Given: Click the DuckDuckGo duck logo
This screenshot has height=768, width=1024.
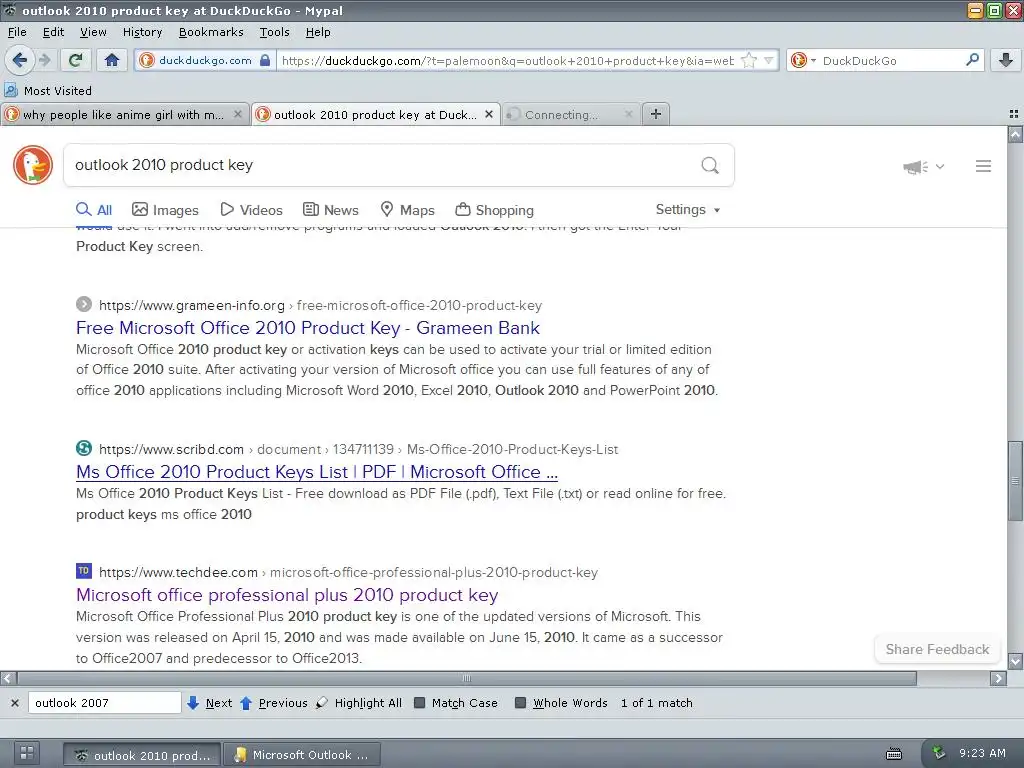Looking at the screenshot, I should point(33,165).
